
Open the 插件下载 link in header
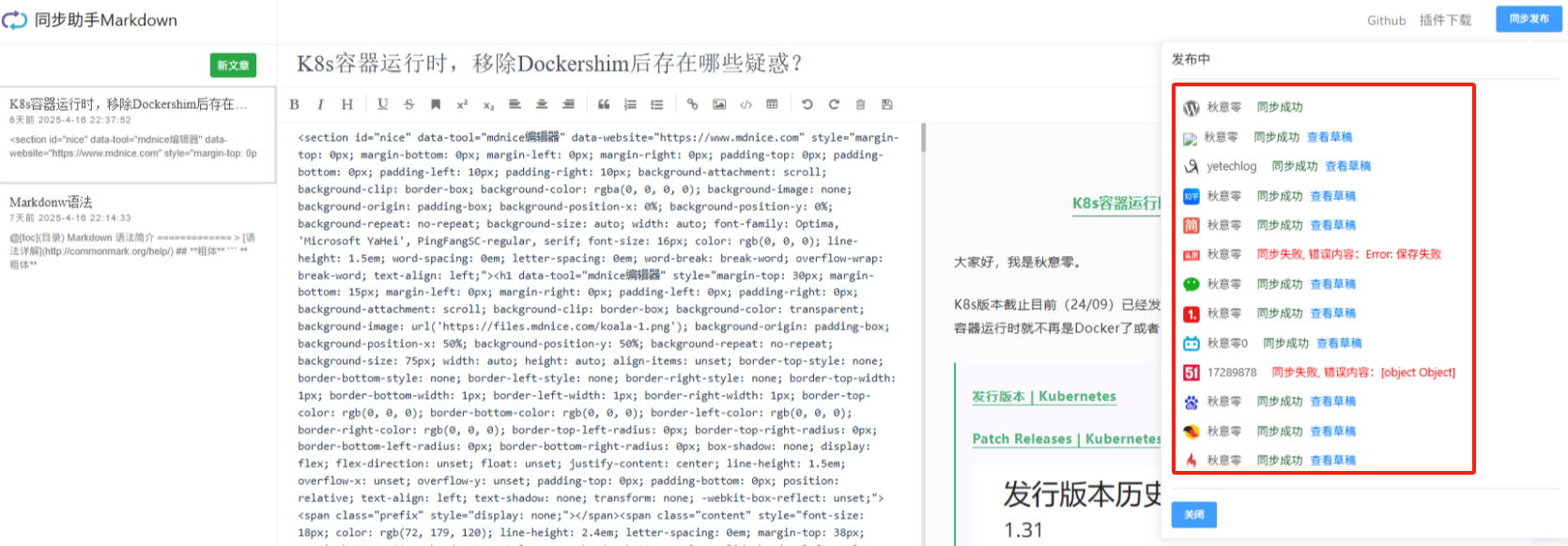click(x=1445, y=20)
